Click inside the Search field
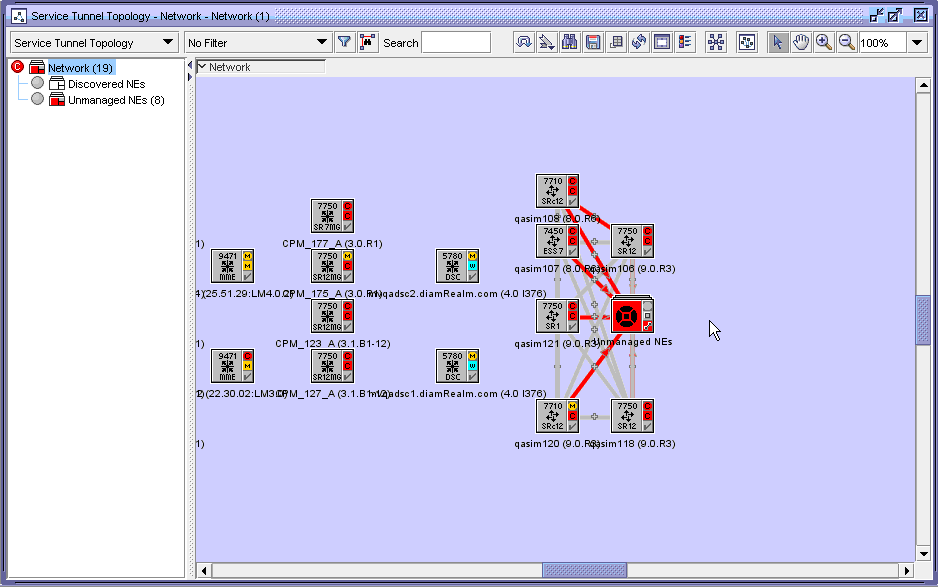Image resolution: width=938 pixels, height=587 pixels. (x=456, y=42)
